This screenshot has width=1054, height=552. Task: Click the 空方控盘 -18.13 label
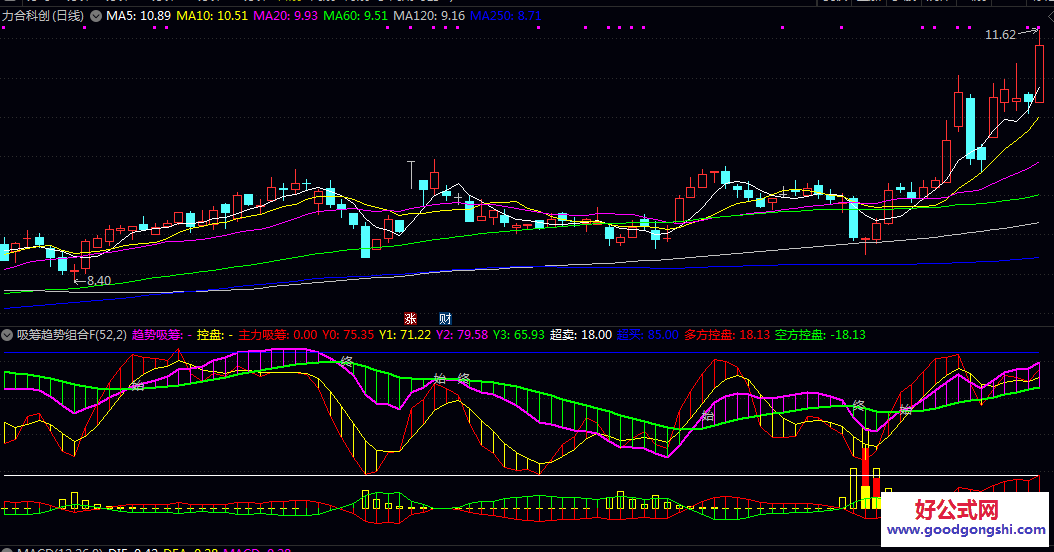coord(820,335)
